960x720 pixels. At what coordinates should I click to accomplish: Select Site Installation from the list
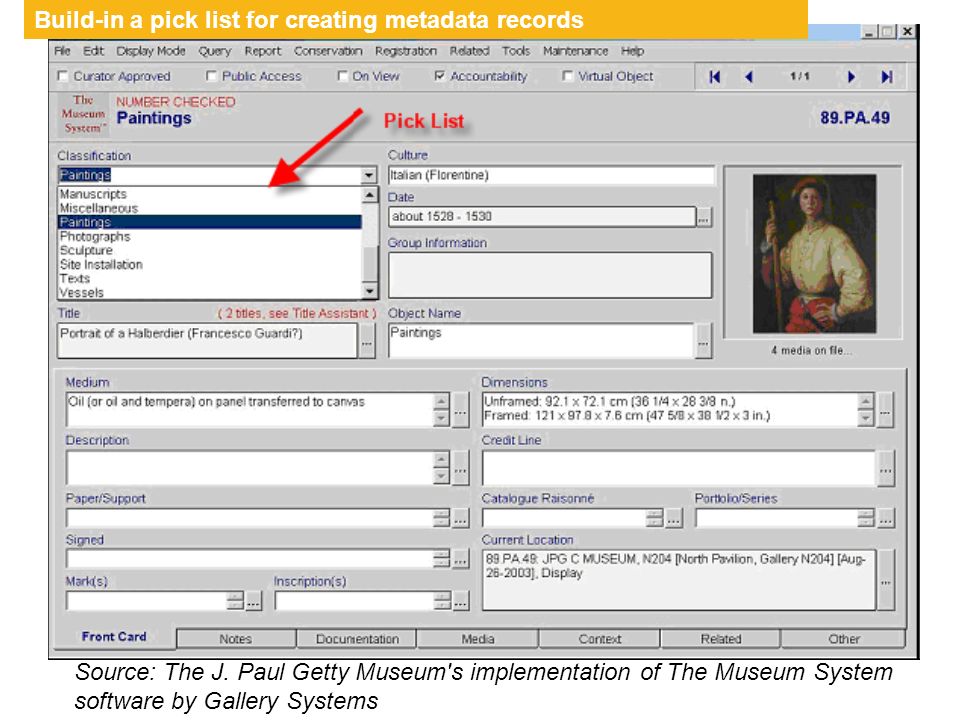click(210, 264)
